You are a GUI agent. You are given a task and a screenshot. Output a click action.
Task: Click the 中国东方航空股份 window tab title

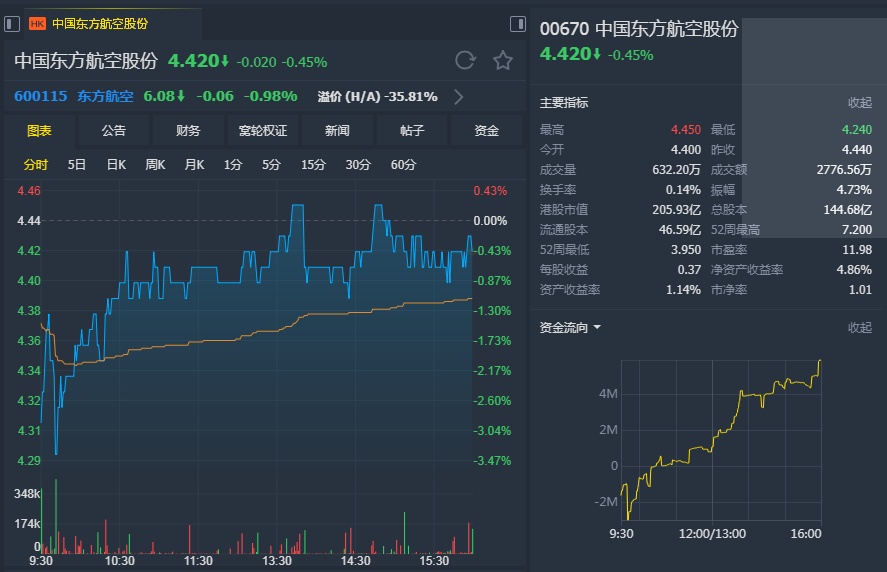(100, 24)
